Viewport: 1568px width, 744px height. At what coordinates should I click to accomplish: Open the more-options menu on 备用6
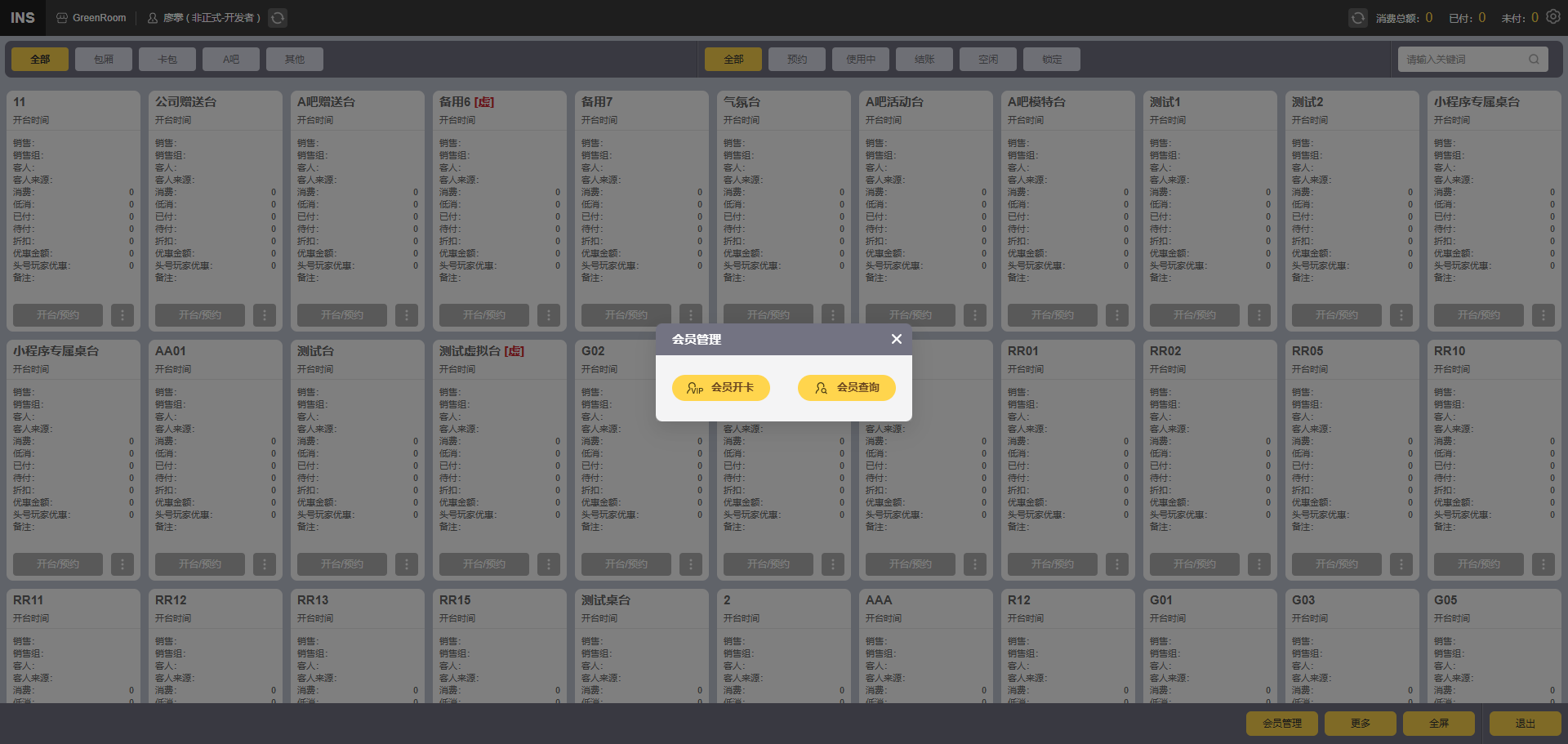(x=549, y=314)
